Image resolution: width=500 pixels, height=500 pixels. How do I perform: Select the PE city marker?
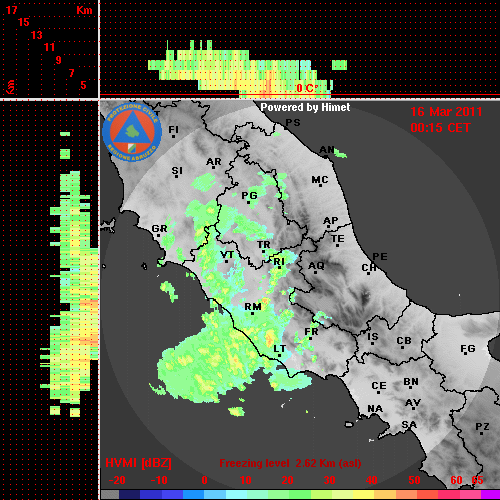point(380,257)
